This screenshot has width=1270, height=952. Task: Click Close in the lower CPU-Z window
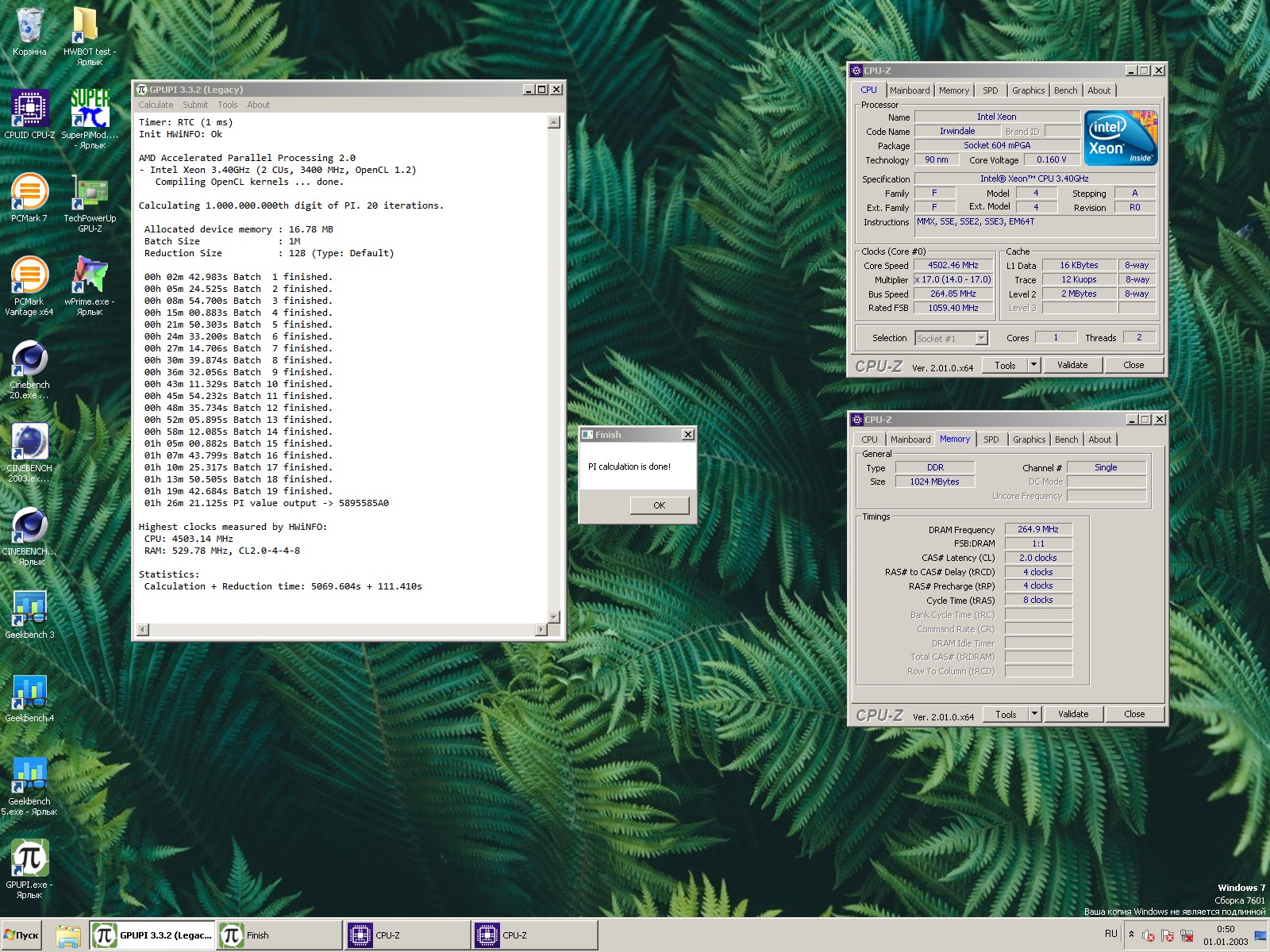tap(1134, 715)
